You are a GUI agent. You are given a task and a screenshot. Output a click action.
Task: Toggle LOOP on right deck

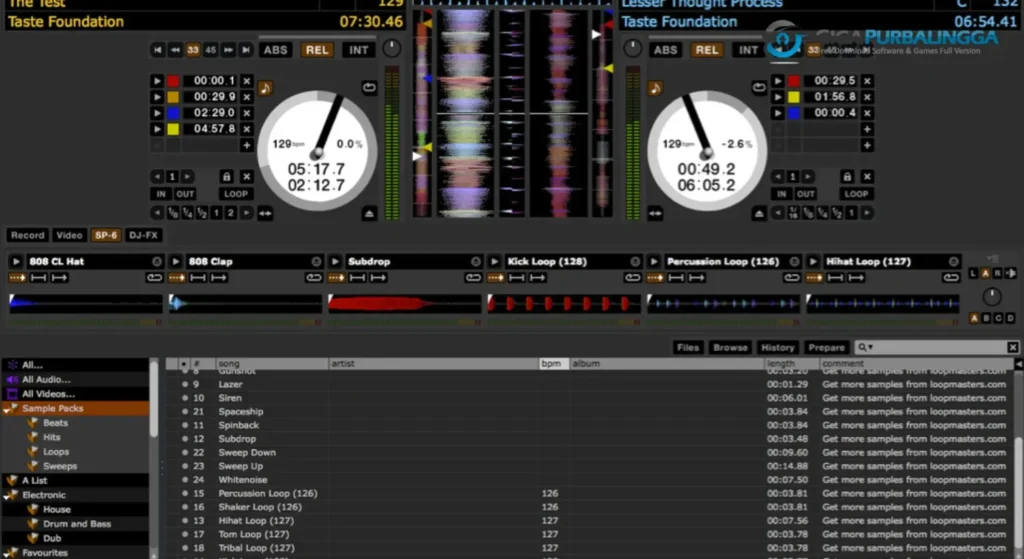[x=856, y=194]
